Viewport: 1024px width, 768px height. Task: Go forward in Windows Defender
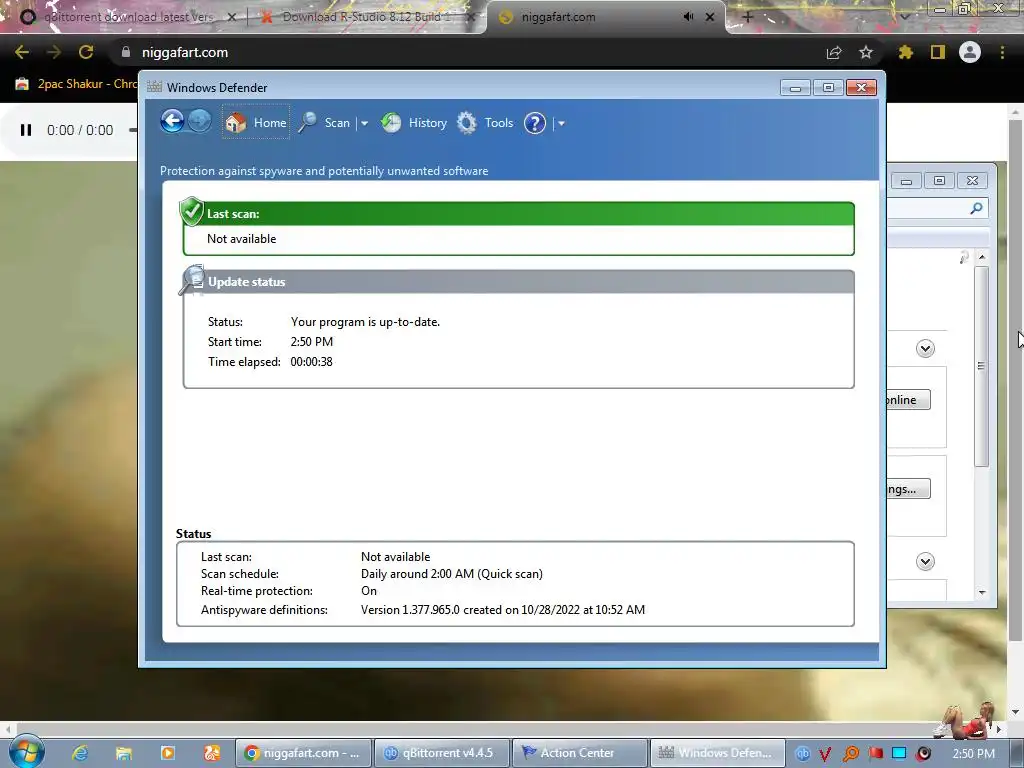click(200, 121)
